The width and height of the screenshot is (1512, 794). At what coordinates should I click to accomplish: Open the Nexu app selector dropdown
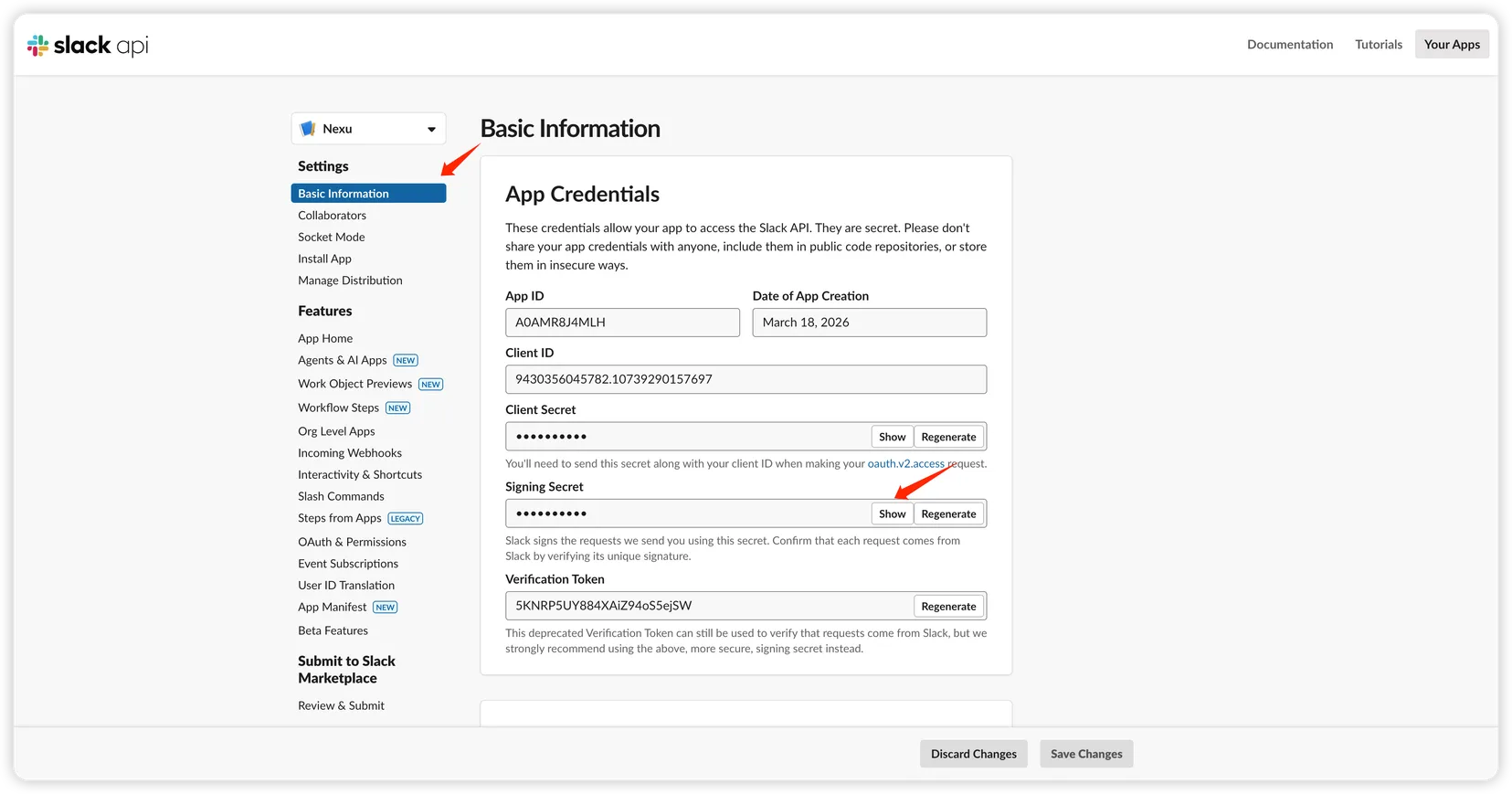(430, 129)
